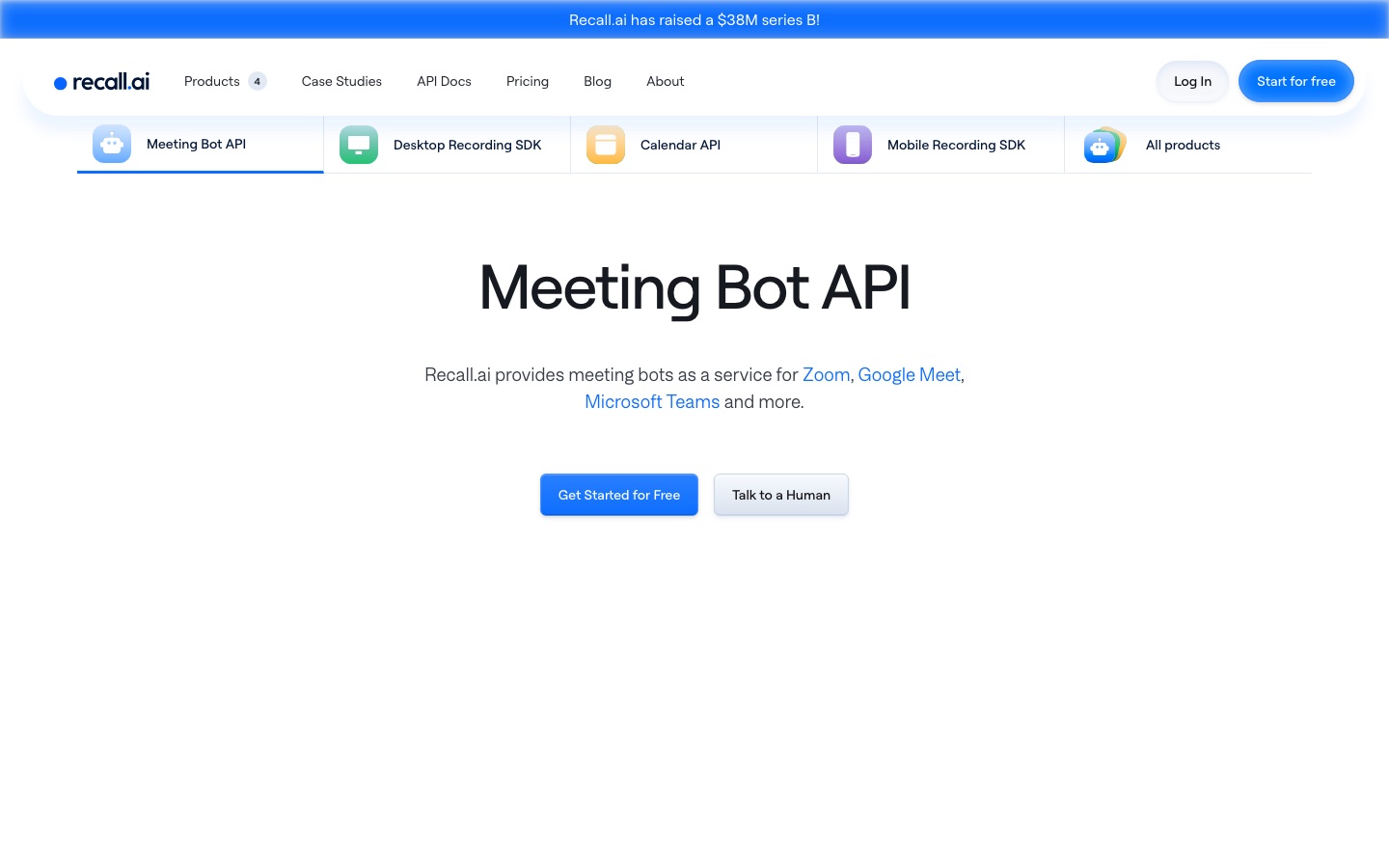Click Get Started for Free
The image size is (1389, 868).
(619, 495)
